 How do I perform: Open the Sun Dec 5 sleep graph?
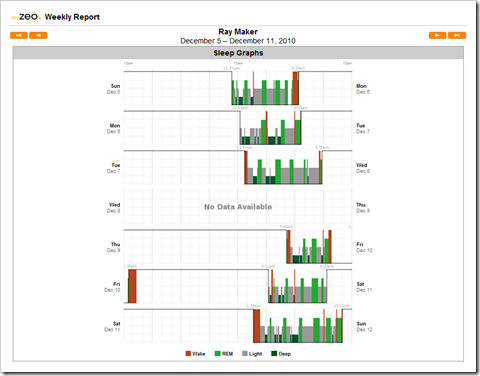point(238,88)
